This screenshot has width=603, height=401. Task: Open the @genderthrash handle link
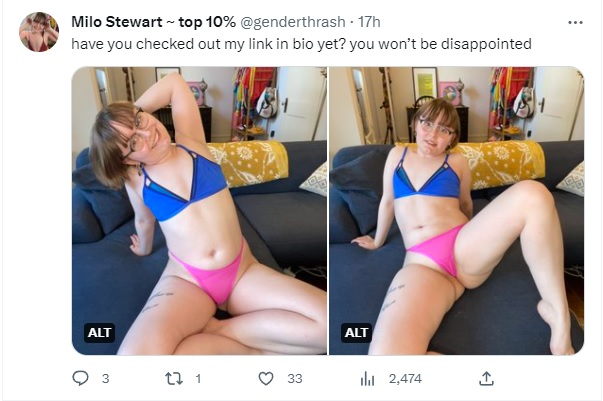tap(293, 22)
